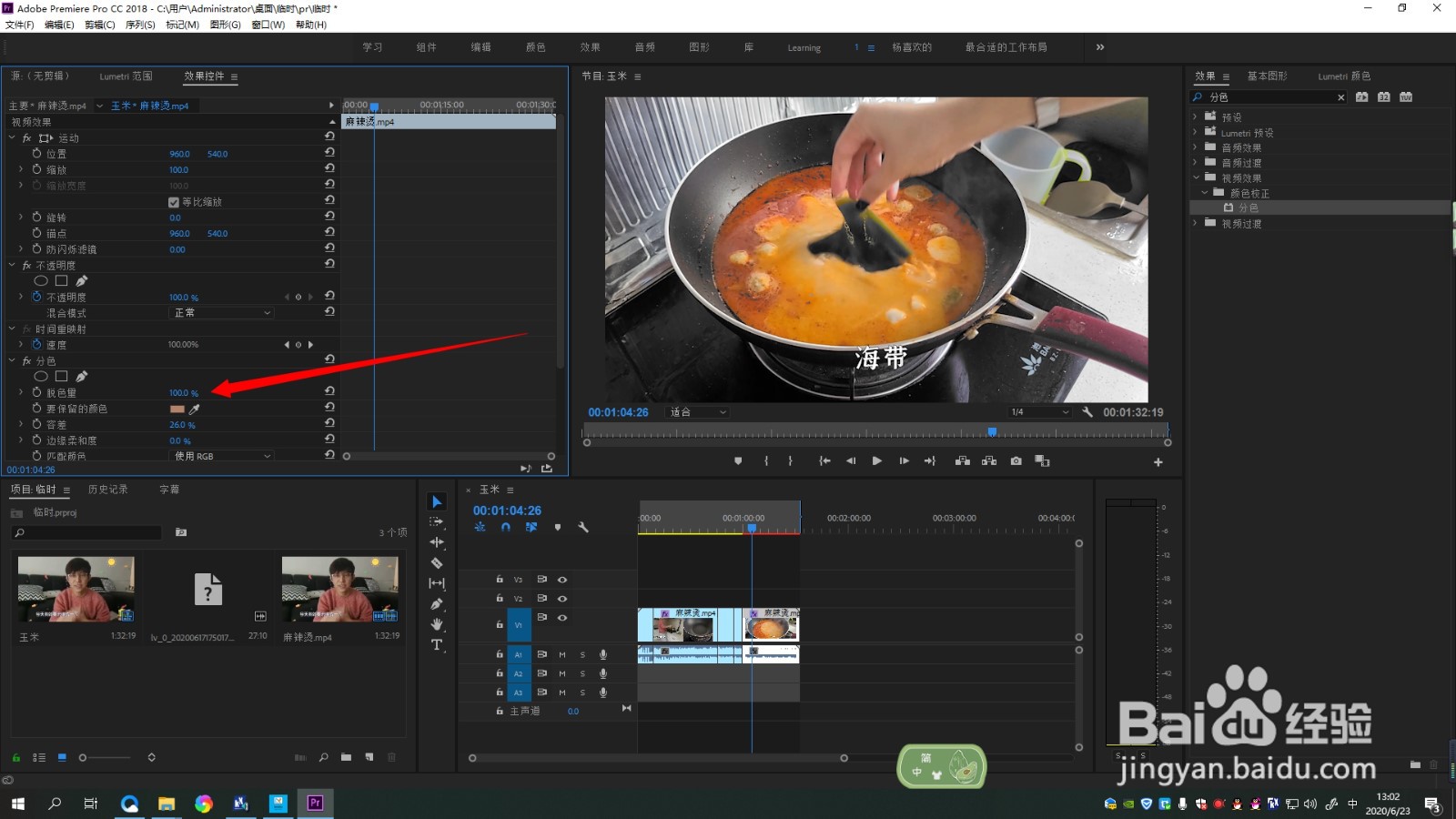Hide track V3 with eye icon
Viewport: 1456px width, 819px height.
pos(562,580)
